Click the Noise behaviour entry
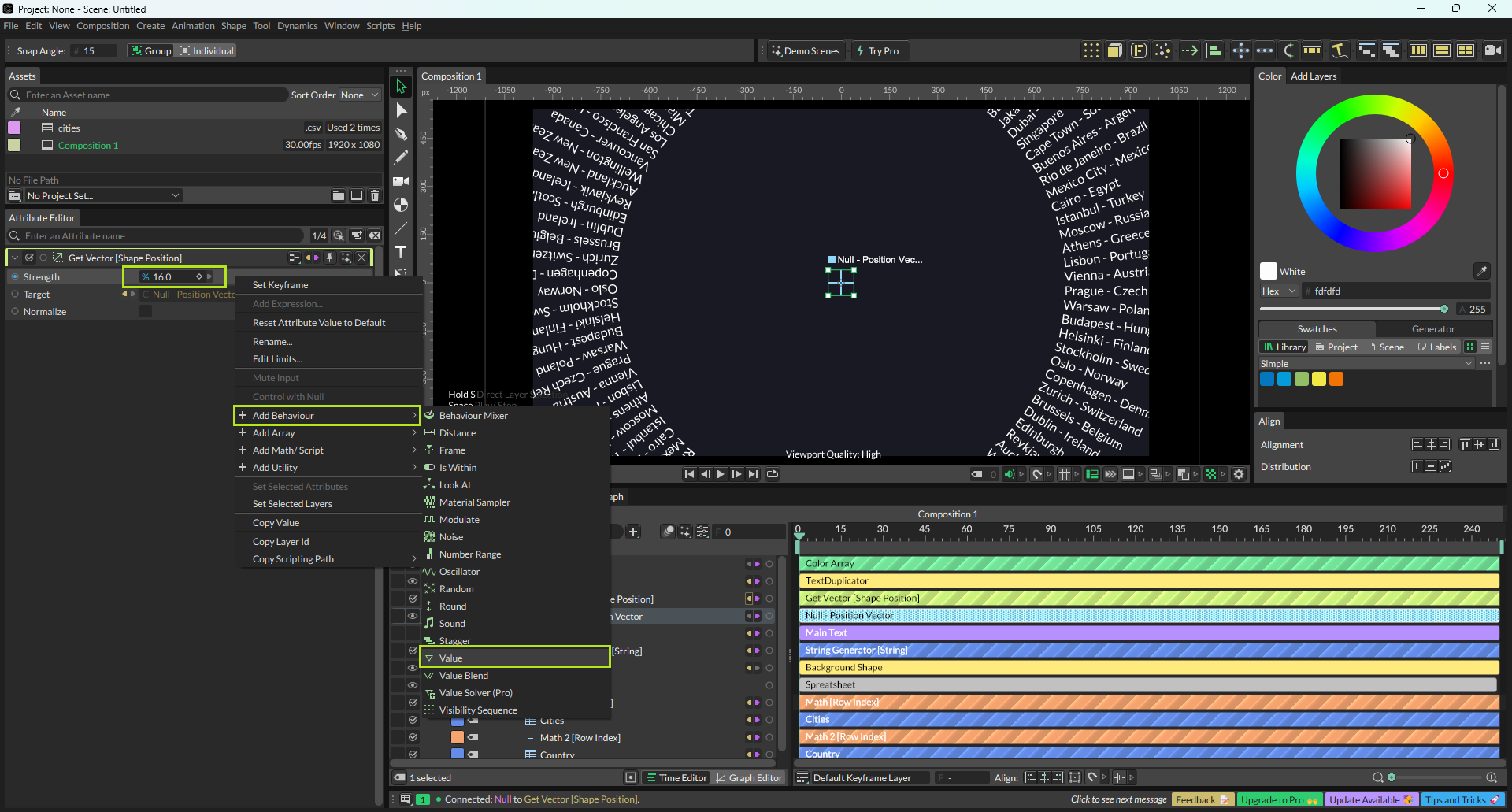This screenshot has height=812, width=1512. [450, 537]
